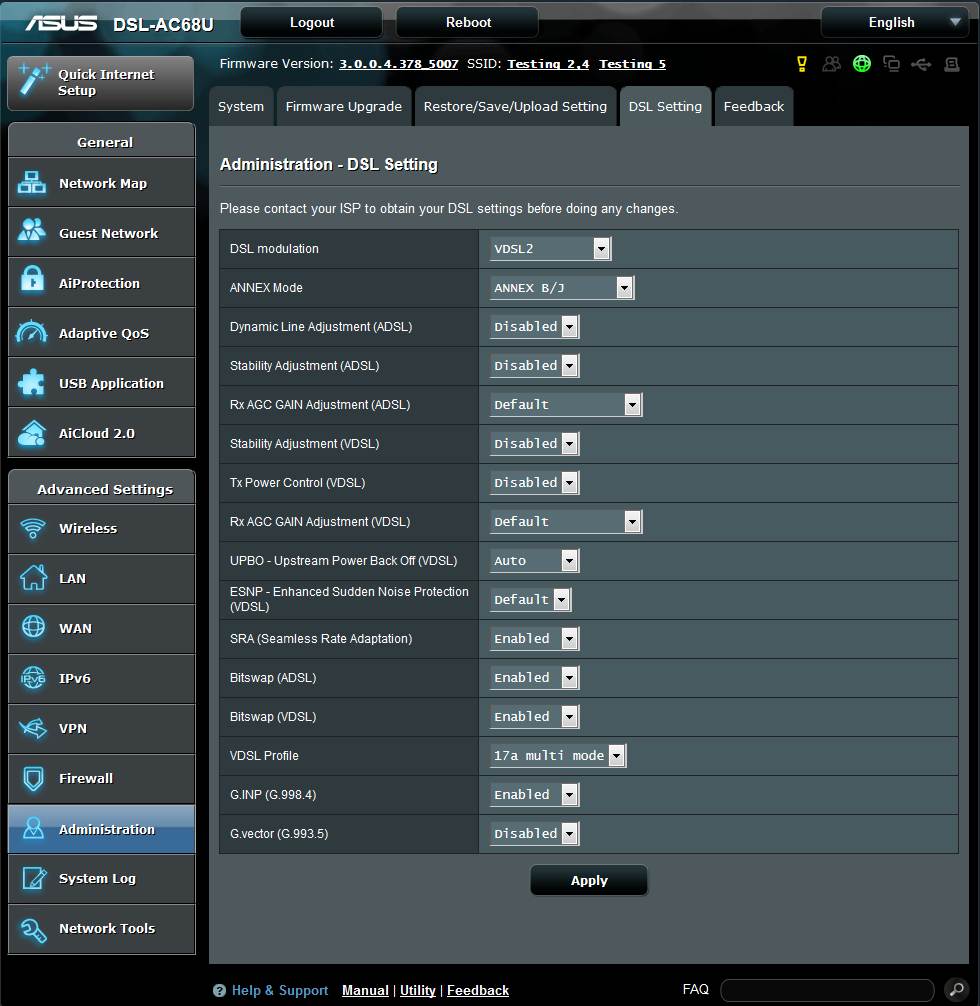This screenshot has height=1006, width=980.
Task: Open the DSL modulation dropdown
Action: coord(550,248)
